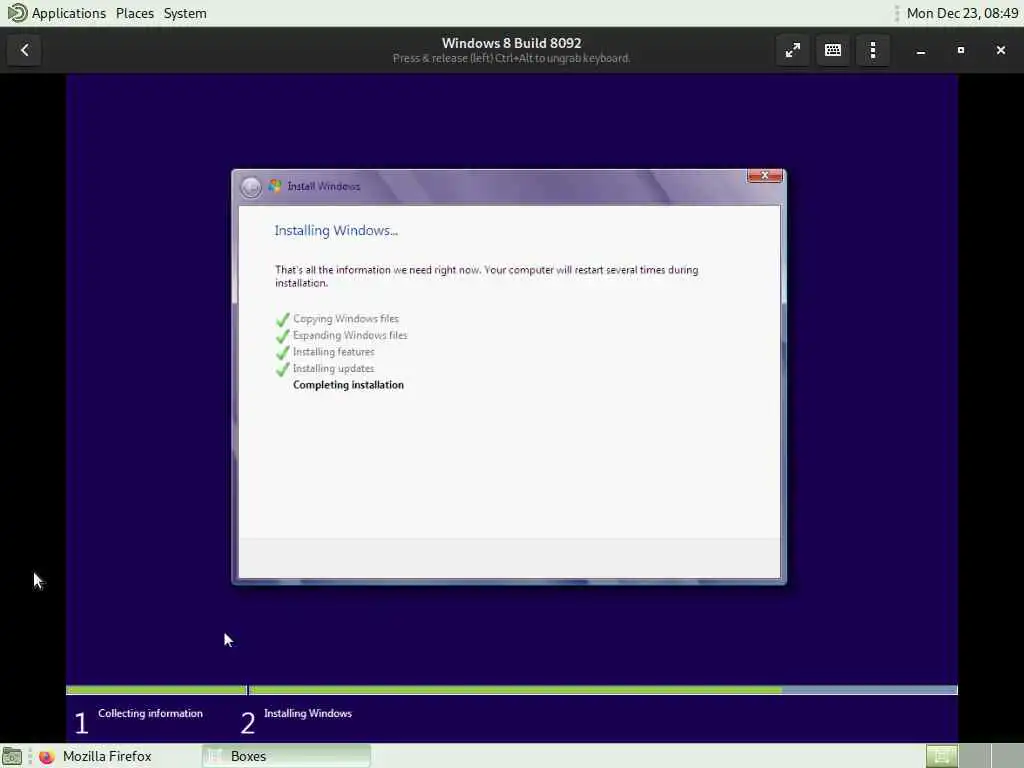Click the date and time clock
This screenshot has height=768, width=1024.
(962, 13)
